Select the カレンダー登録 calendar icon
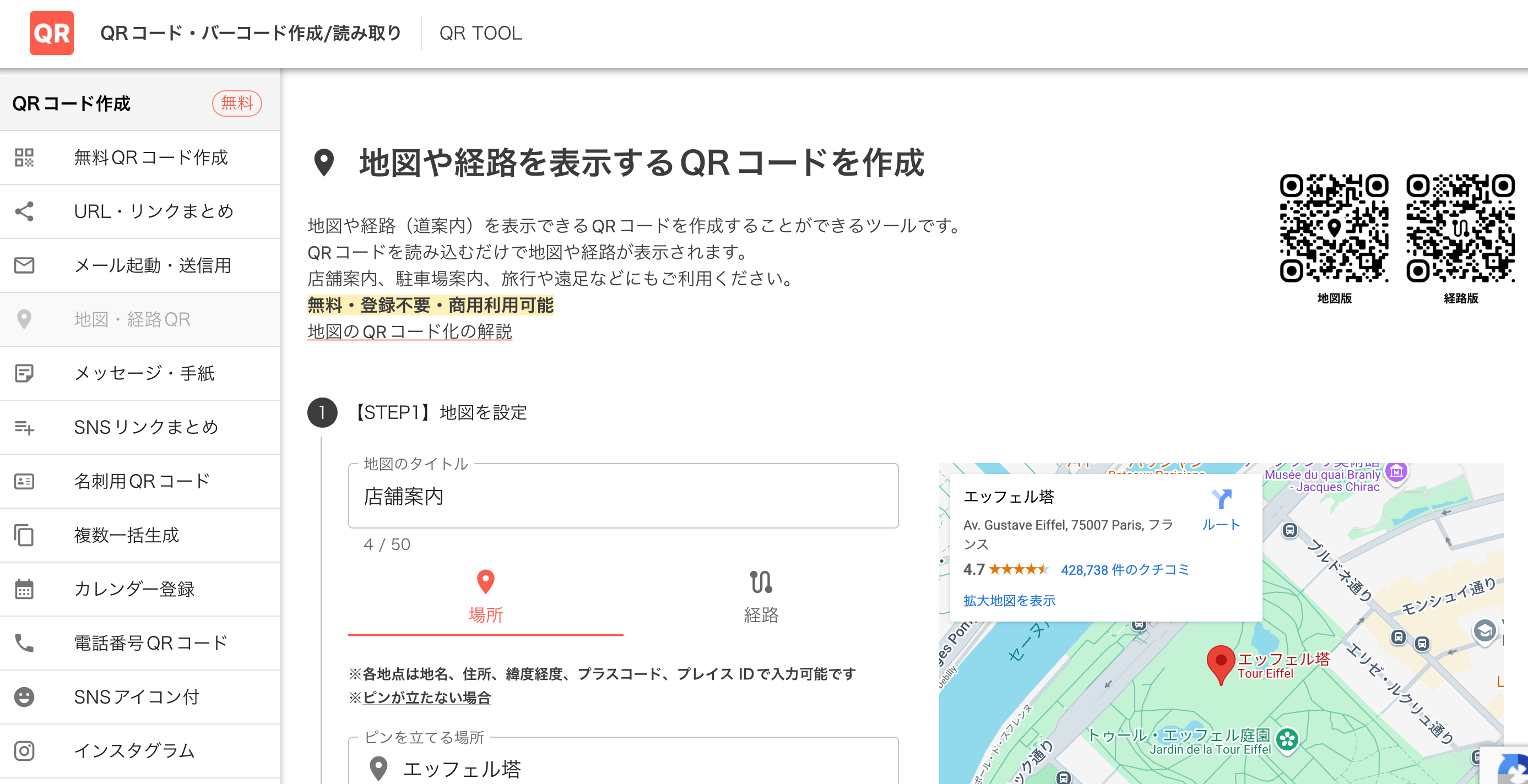Screen dimensions: 1528x784 24,589
